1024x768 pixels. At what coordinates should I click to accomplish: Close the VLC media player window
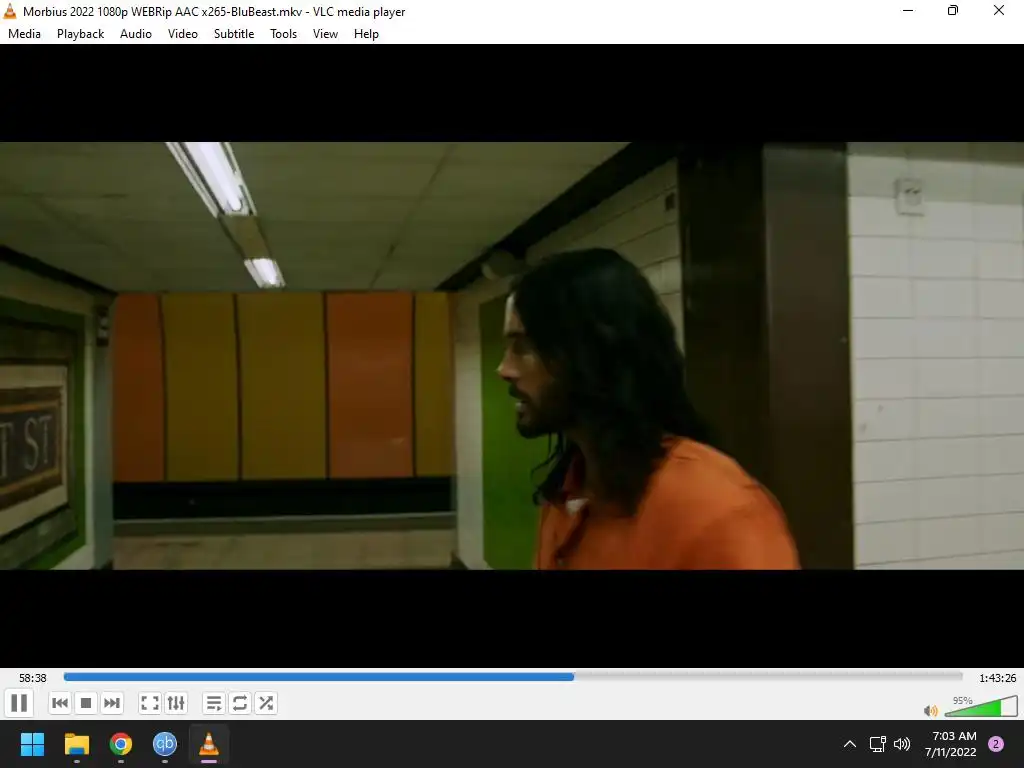tap(999, 10)
